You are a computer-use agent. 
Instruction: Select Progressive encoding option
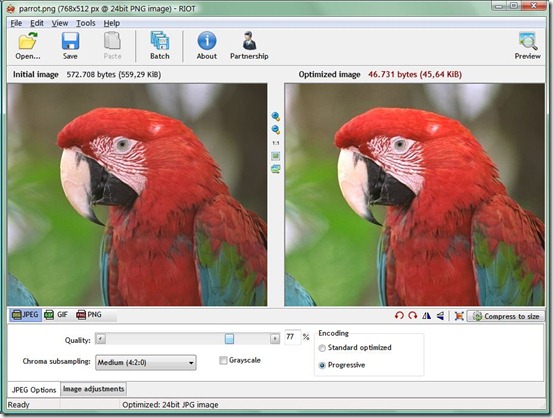coord(322,365)
